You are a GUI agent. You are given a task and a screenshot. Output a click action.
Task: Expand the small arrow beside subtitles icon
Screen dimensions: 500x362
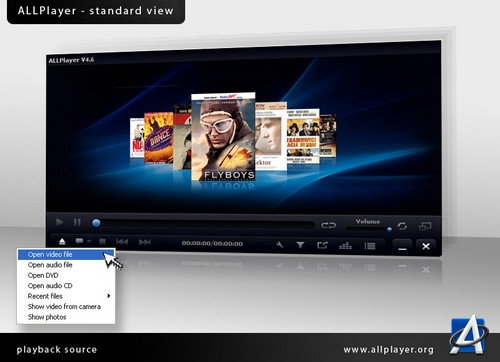click(x=89, y=242)
